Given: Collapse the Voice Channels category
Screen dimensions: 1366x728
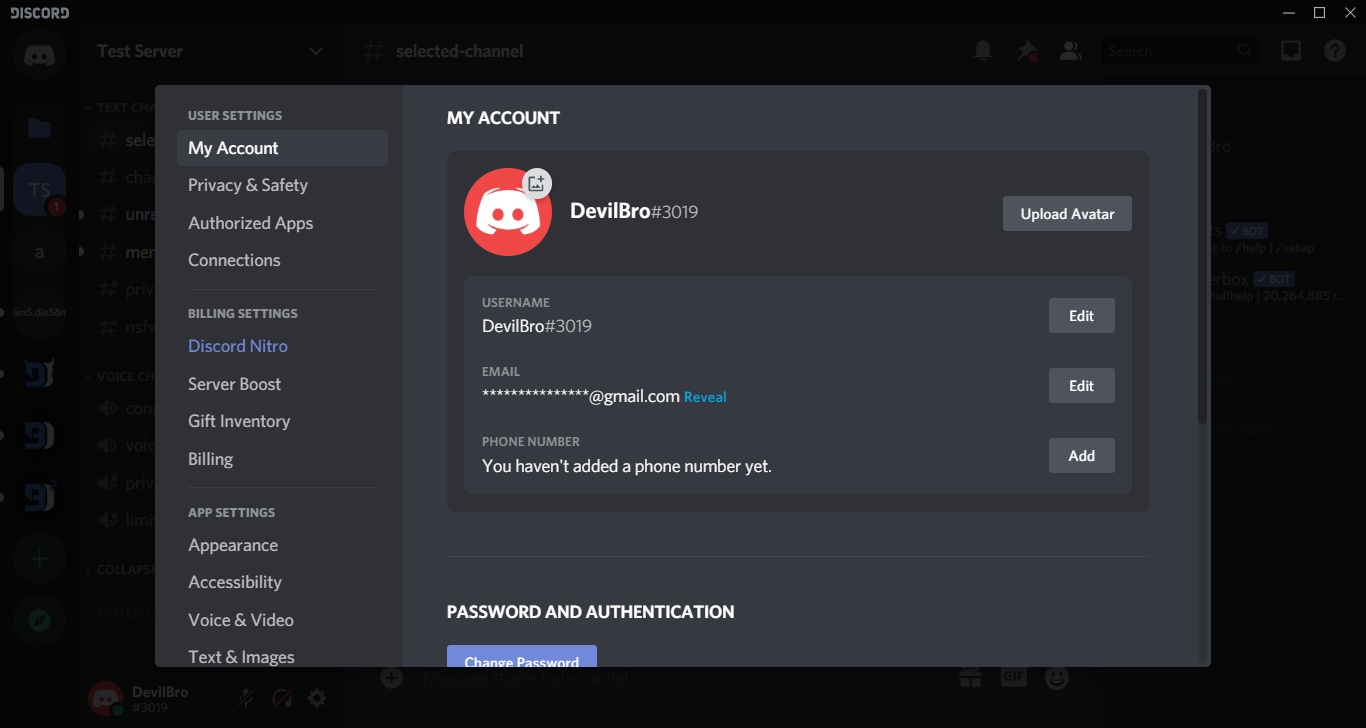Looking at the screenshot, I should coord(120,376).
